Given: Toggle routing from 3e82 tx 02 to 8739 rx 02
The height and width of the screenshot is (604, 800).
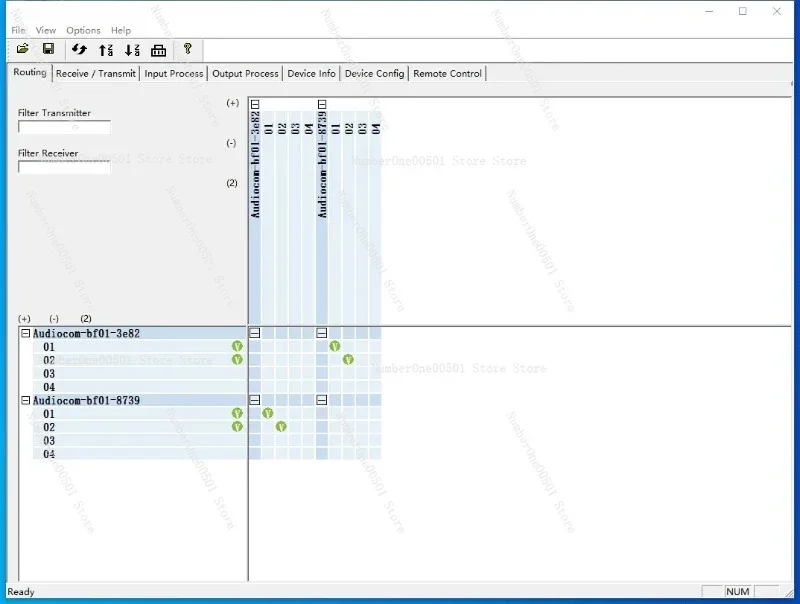Looking at the screenshot, I should (x=281, y=426).
